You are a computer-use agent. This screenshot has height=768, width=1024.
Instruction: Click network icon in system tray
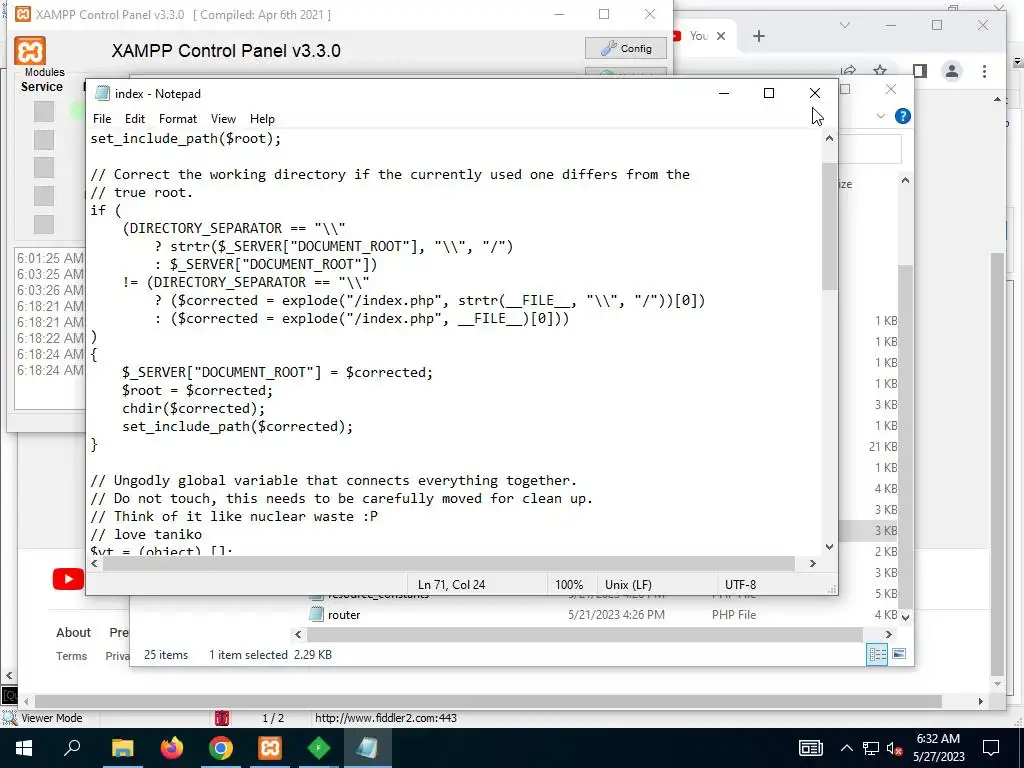[871, 748]
